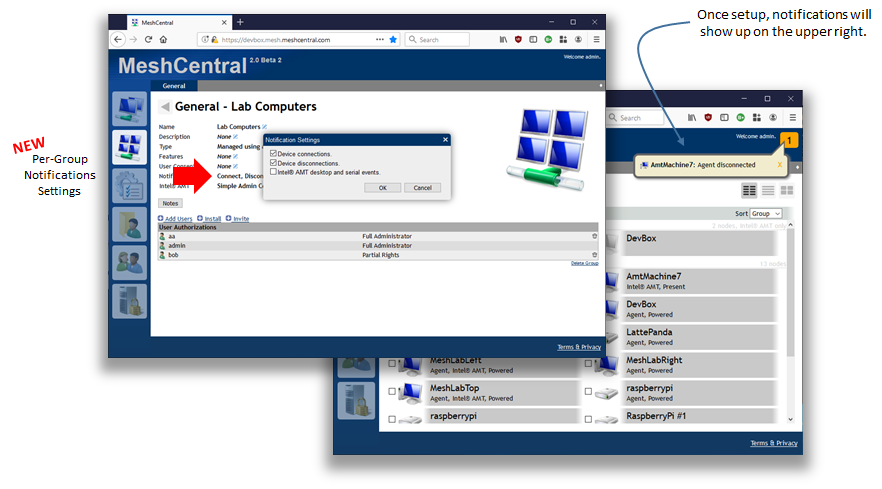Open My Server icon in back window sidebar
This screenshot has height=489, width=882.
356,400
